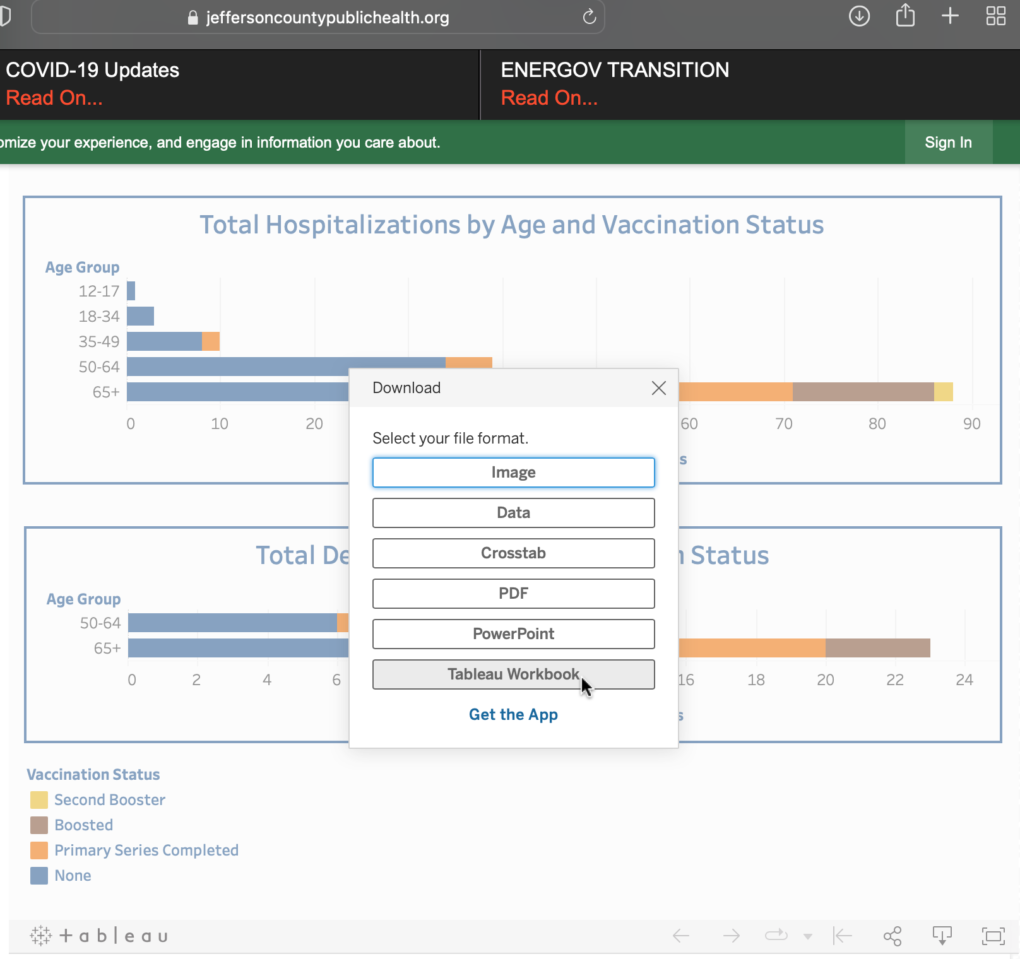The image size is (1020, 959).
Task: Click the Safari downloads icon
Action: (x=859, y=16)
